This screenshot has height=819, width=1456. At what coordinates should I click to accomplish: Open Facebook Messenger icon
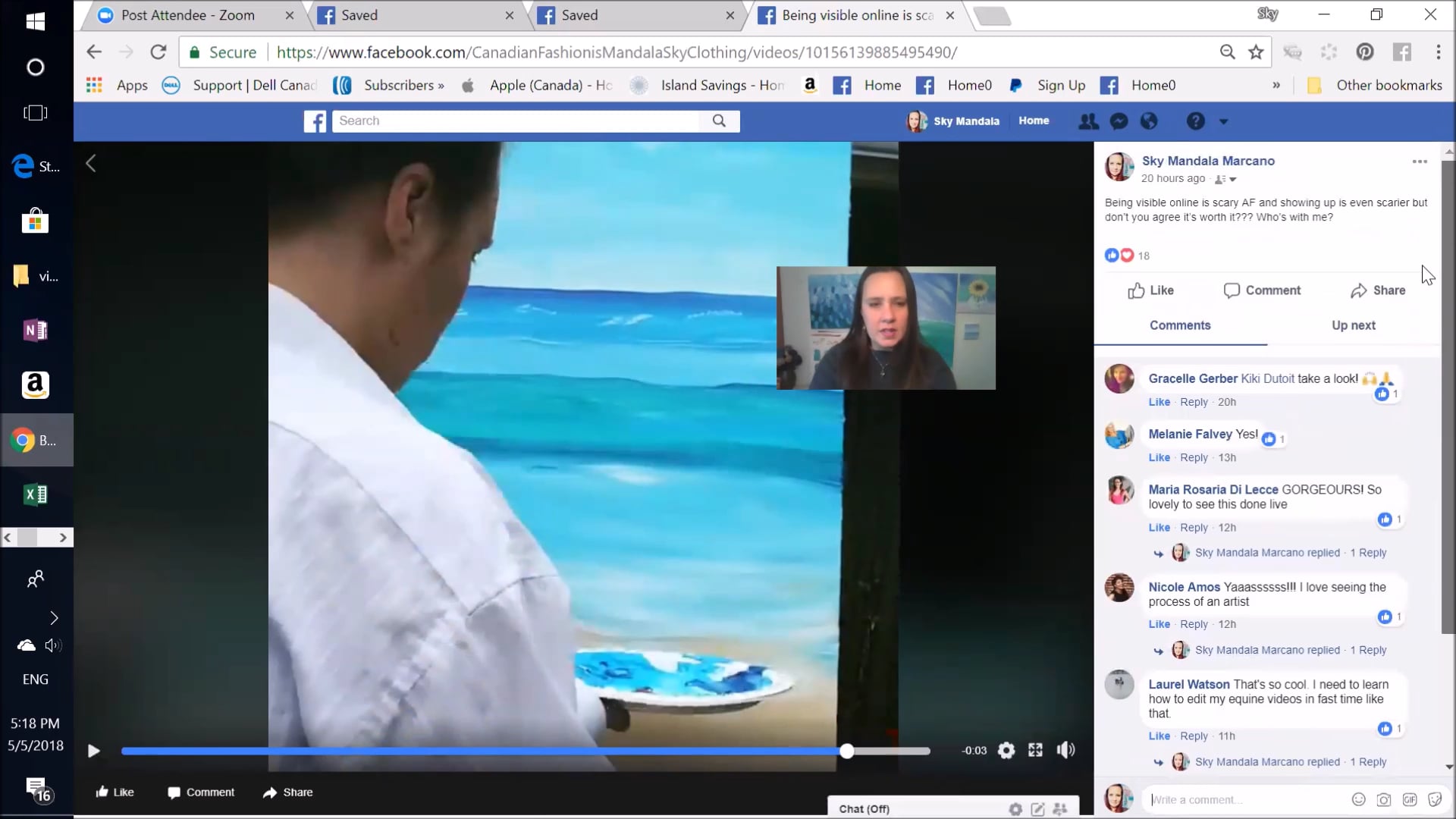1119,121
